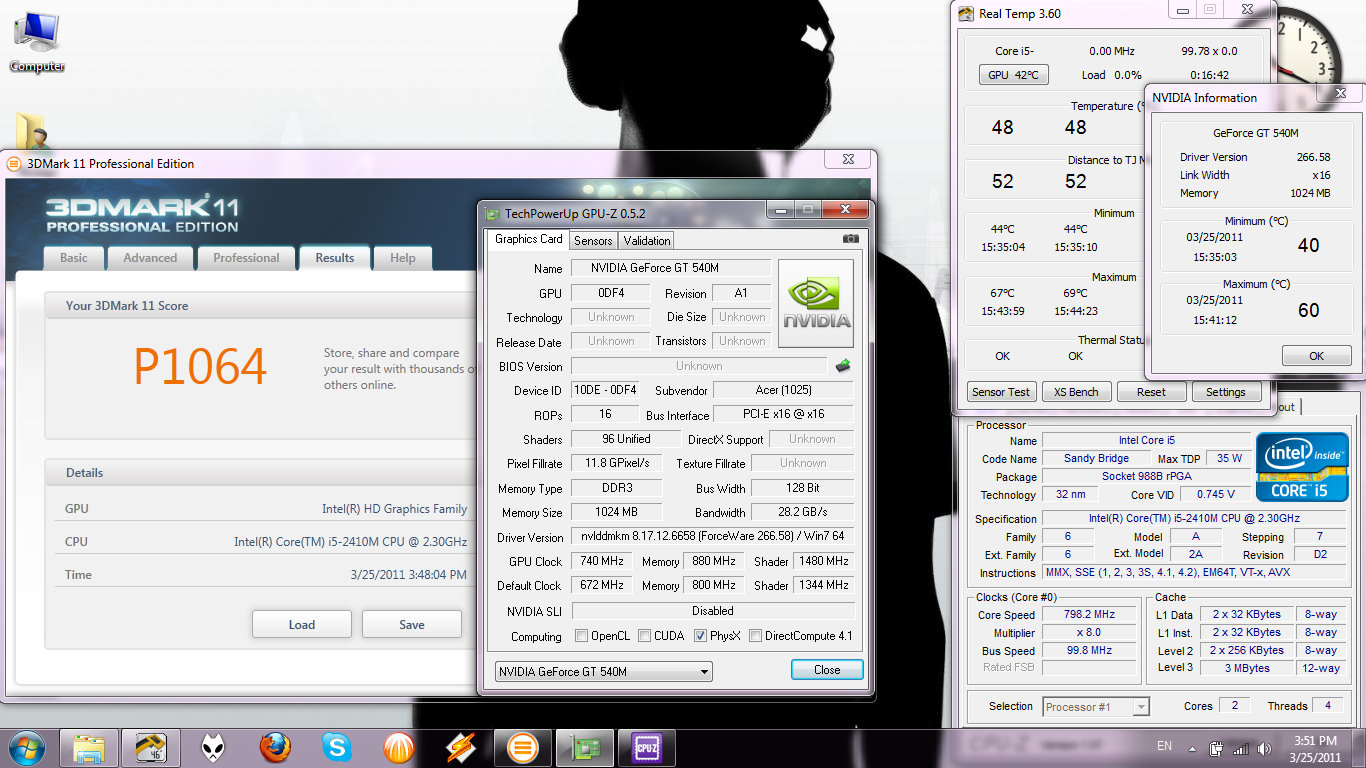
Task: Open the network signal tray icon
Action: (1241, 748)
